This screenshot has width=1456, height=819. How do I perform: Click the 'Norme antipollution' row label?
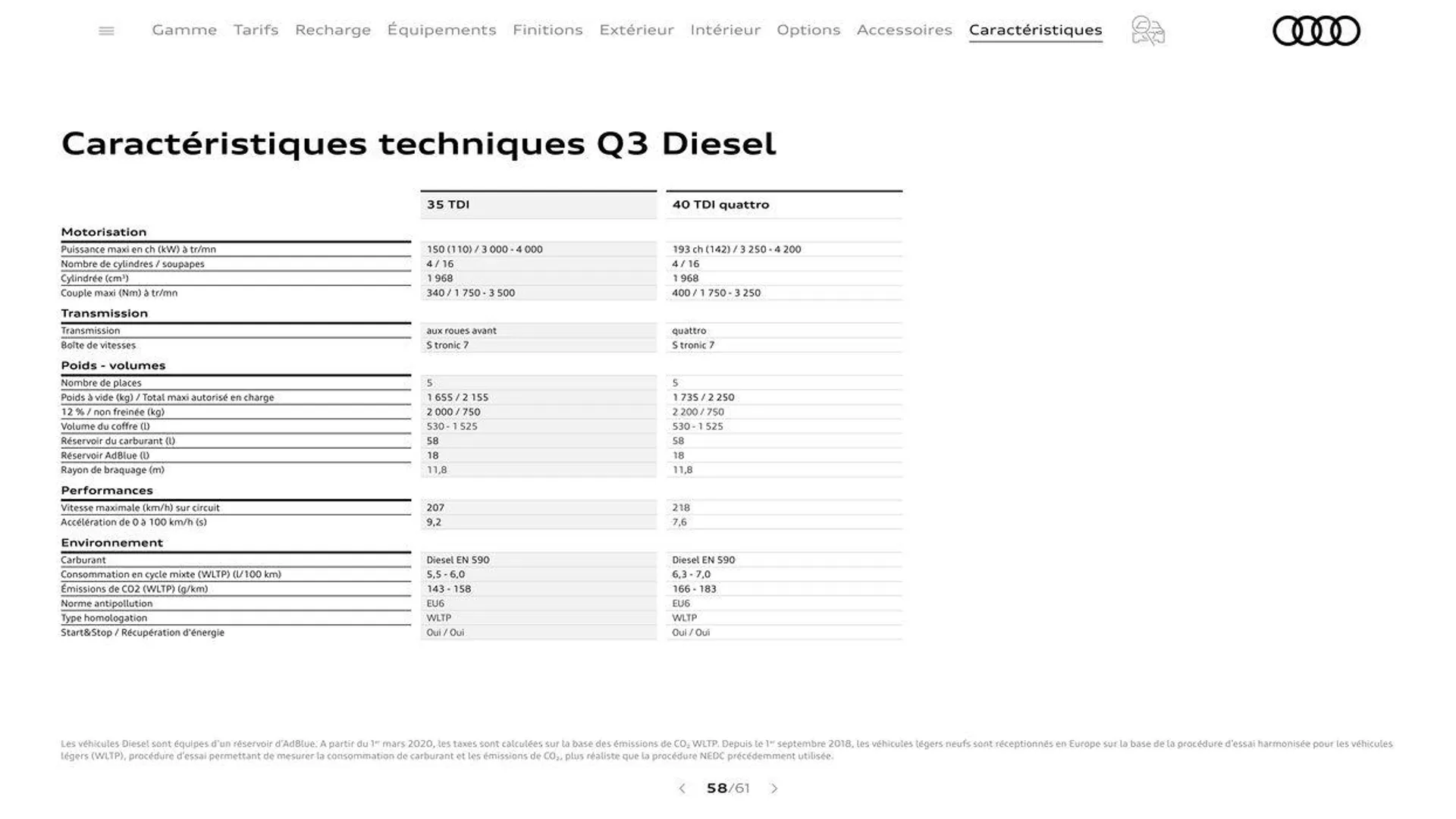coord(107,604)
